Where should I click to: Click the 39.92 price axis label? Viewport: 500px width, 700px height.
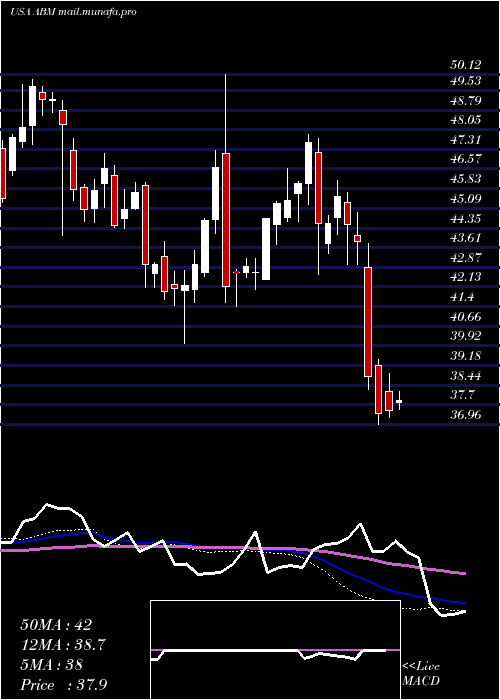pos(466,336)
